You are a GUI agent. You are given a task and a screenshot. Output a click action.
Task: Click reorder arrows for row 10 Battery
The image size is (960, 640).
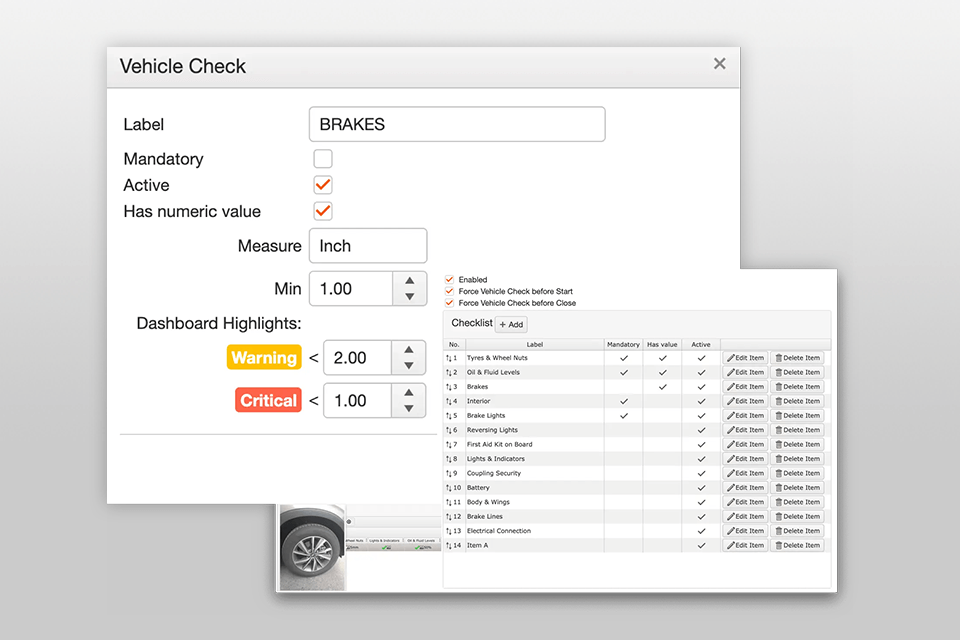pos(449,488)
